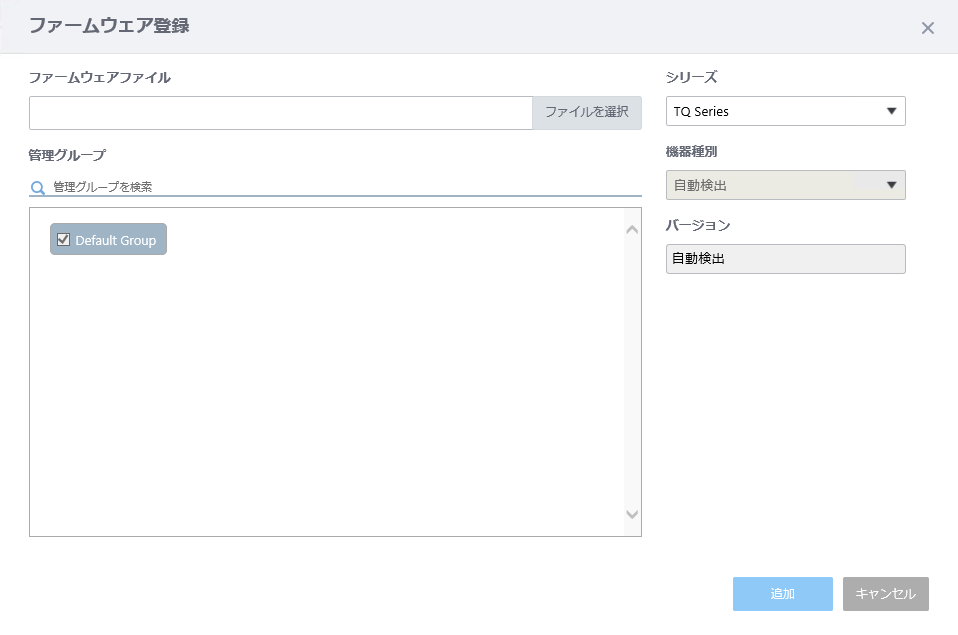Screen dimensions: 958x635
Task: Click the バージョン 自動検出 field
Action: (786, 259)
